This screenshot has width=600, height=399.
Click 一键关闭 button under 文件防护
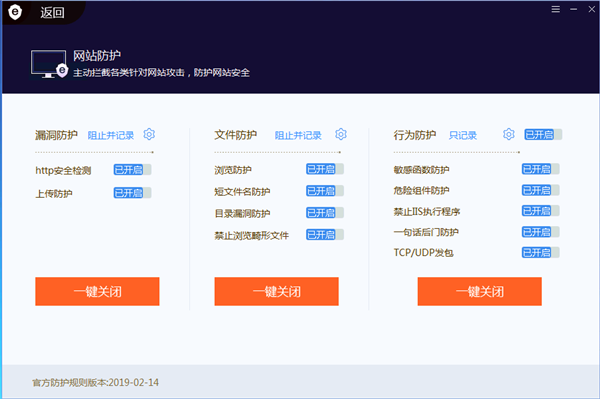276,292
